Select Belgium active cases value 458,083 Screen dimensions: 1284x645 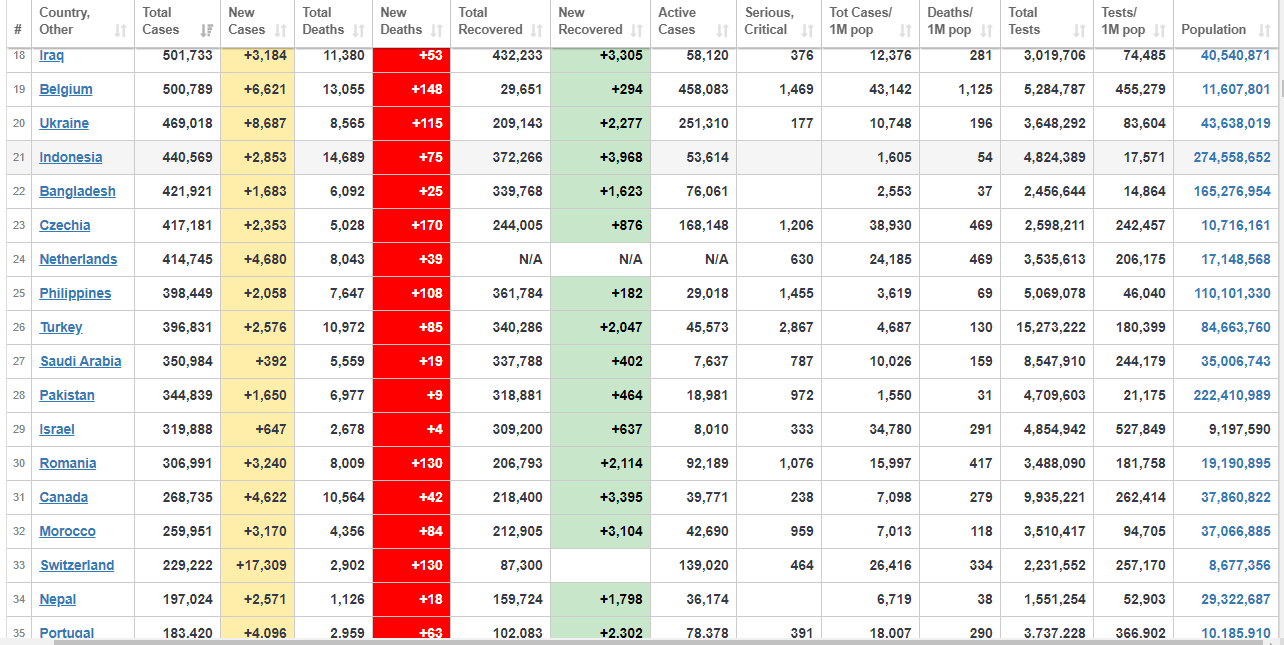pyautogui.click(x=703, y=89)
